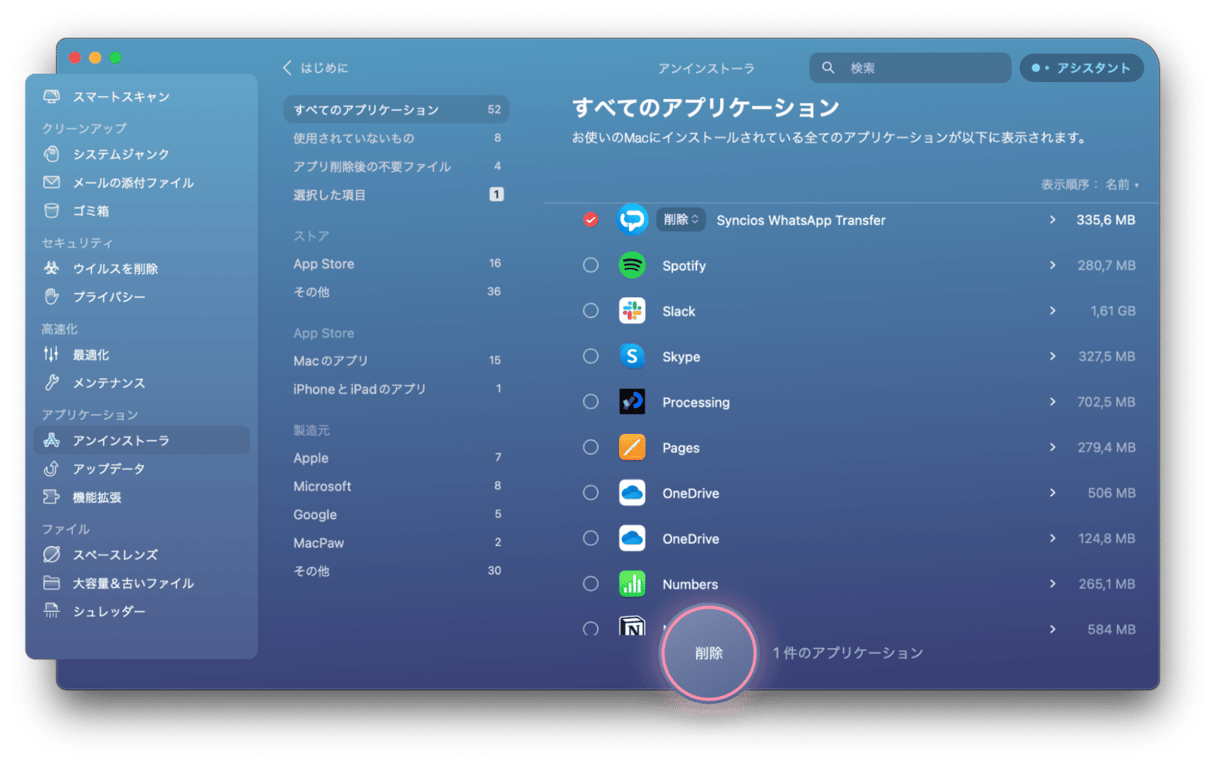The width and height of the screenshot is (1216, 765).
Task: Filter apps by Microsoft vendor
Action: (x=397, y=486)
